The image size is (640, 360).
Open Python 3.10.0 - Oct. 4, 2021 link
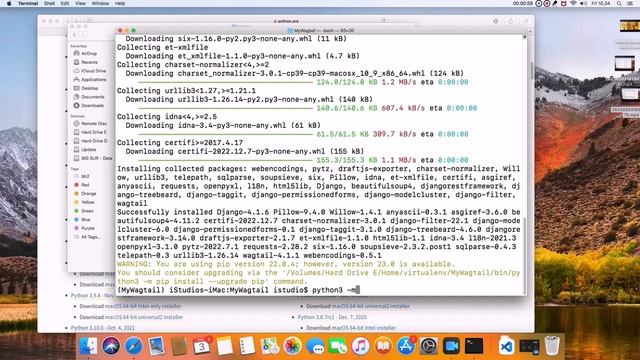102,328
